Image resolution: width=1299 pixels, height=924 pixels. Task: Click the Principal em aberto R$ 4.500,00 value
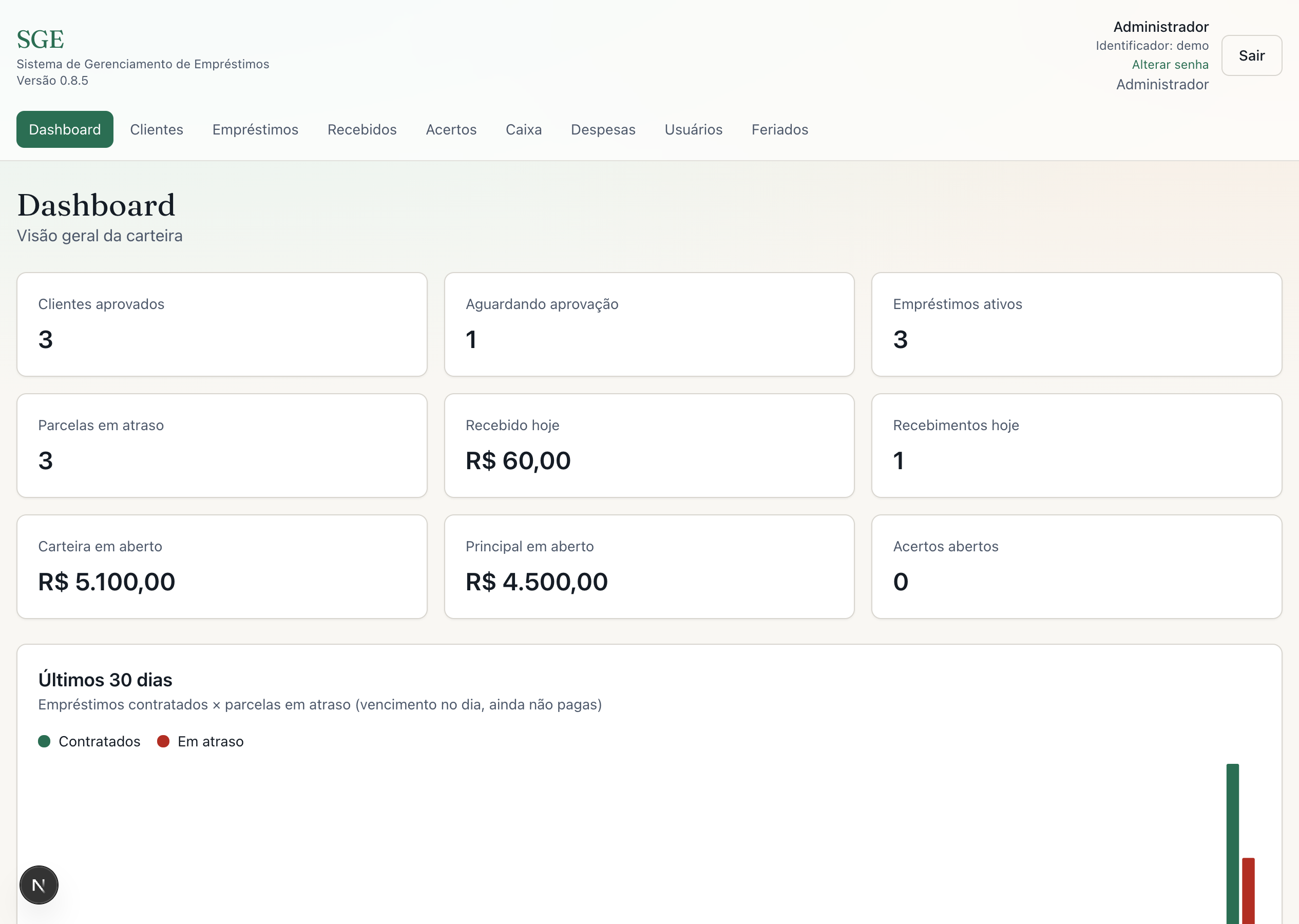coord(537,582)
